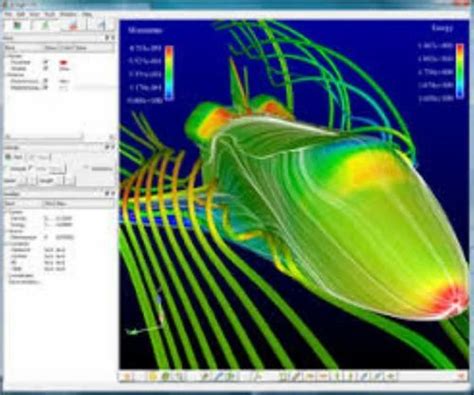The height and width of the screenshot is (395, 474).
Task: Open the Help menu
Action: [87, 15]
